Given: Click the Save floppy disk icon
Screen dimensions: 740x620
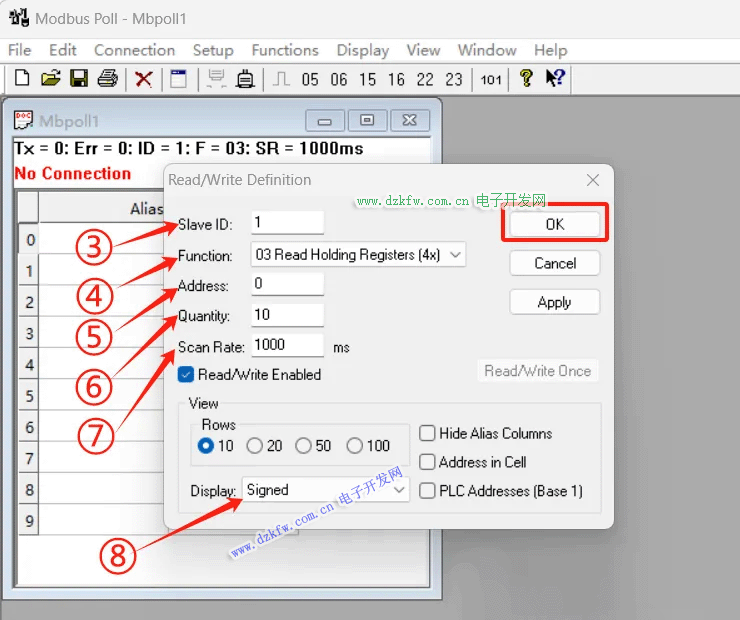Looking at the screenshot, I should (x=79, y=78).
